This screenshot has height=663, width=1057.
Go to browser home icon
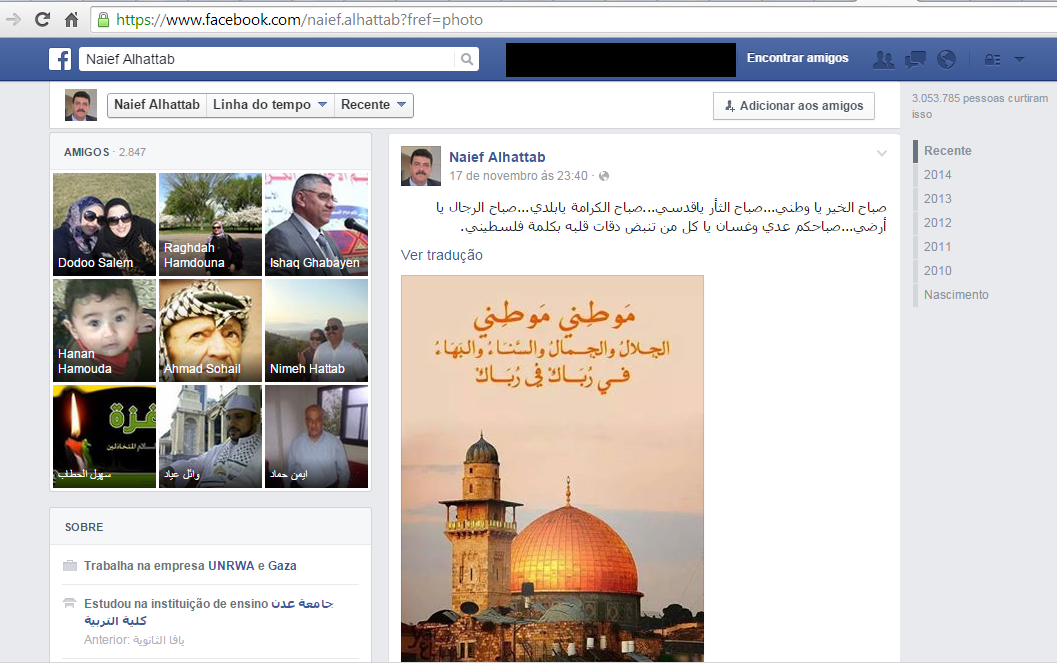[x=71, y=20]
